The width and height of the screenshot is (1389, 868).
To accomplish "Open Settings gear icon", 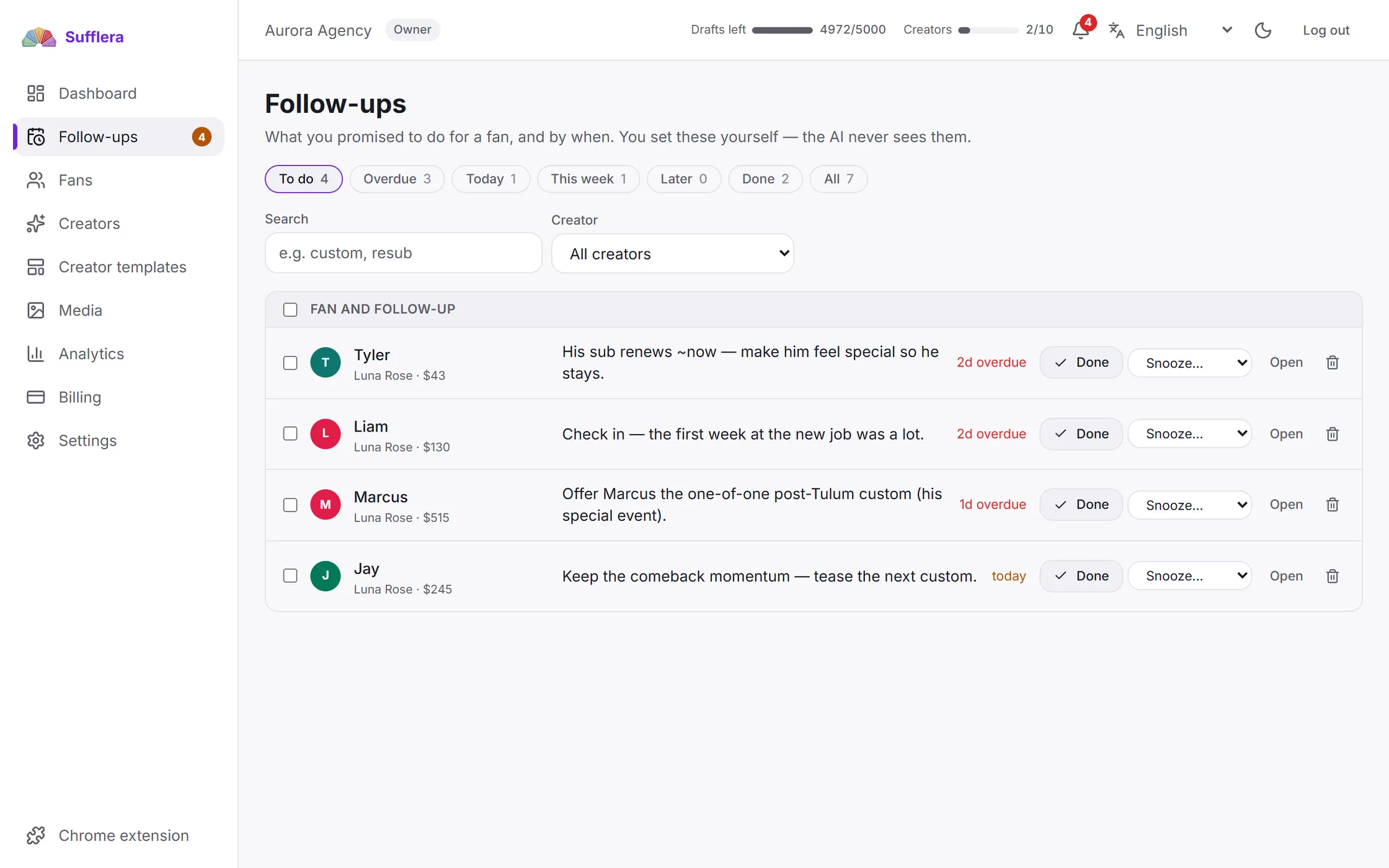I will pos(36,441).
